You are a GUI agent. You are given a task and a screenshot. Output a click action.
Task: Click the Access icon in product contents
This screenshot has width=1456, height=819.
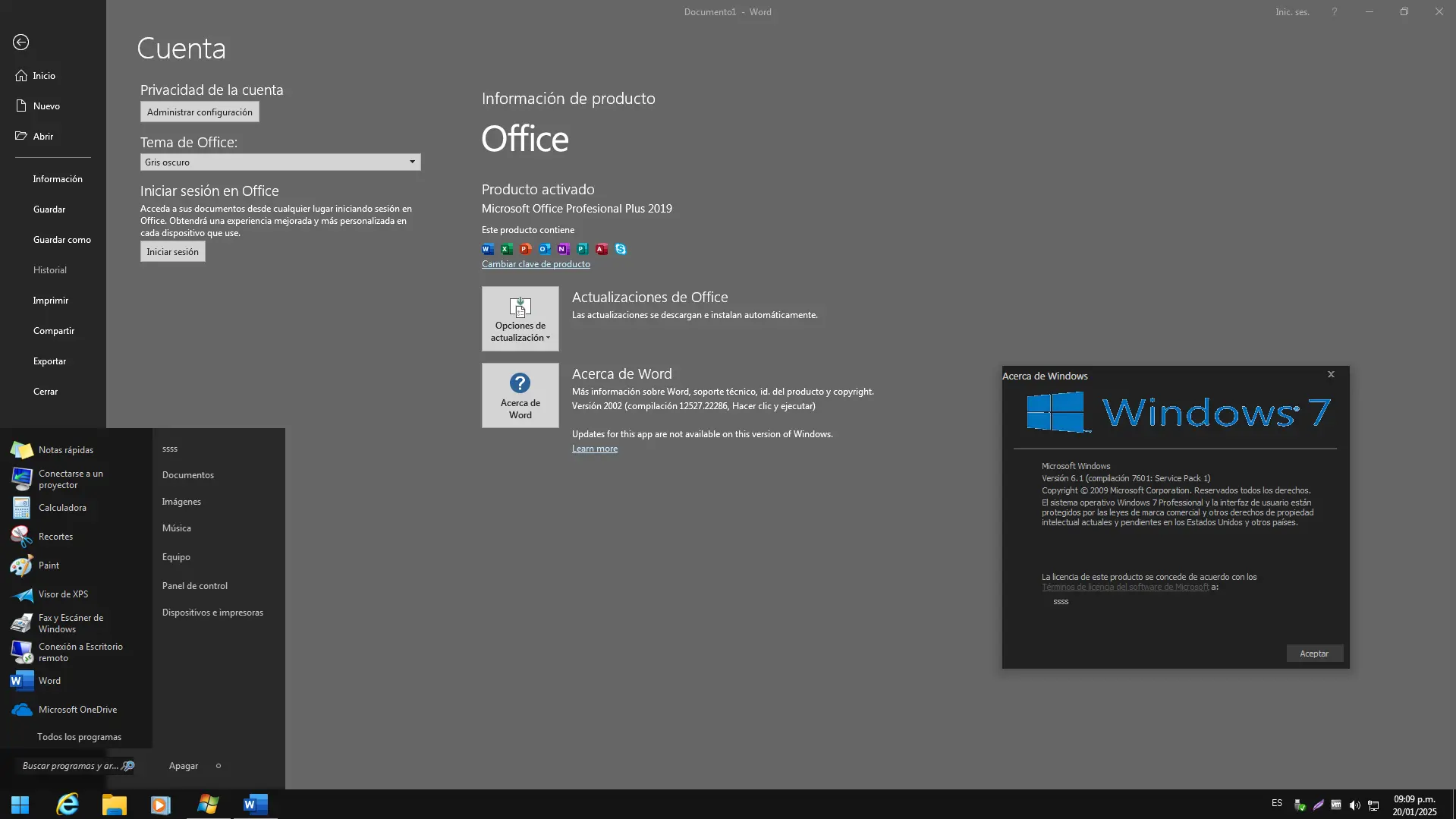click(602, 249)
